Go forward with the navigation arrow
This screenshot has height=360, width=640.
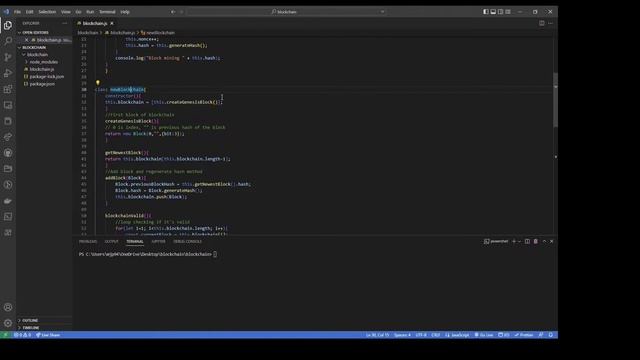tap(182, 12)
